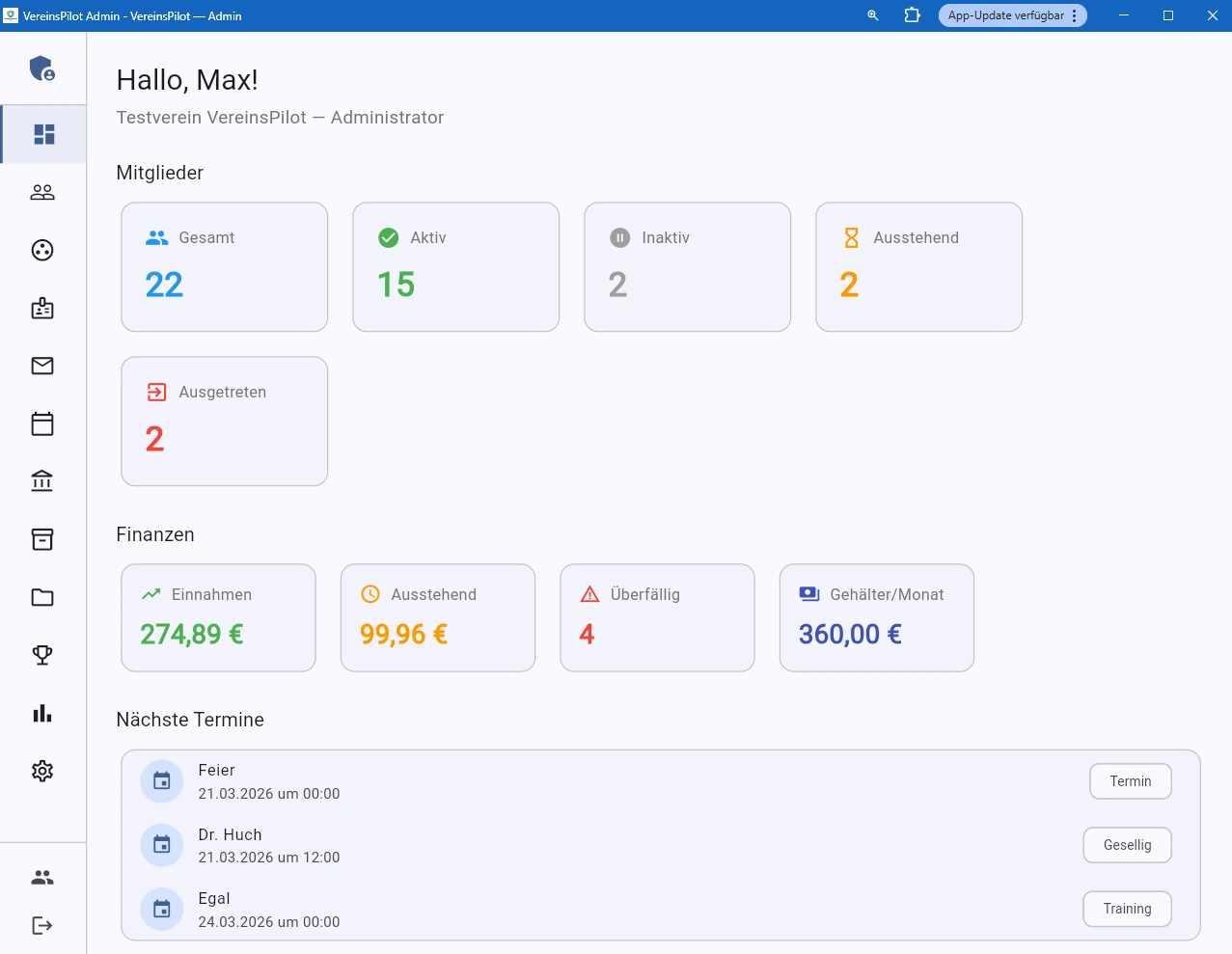Image resolution: width=1232 pixels, height=954 pixels.
Task: Select the trophy icon in sidebar
Action: 41,655
